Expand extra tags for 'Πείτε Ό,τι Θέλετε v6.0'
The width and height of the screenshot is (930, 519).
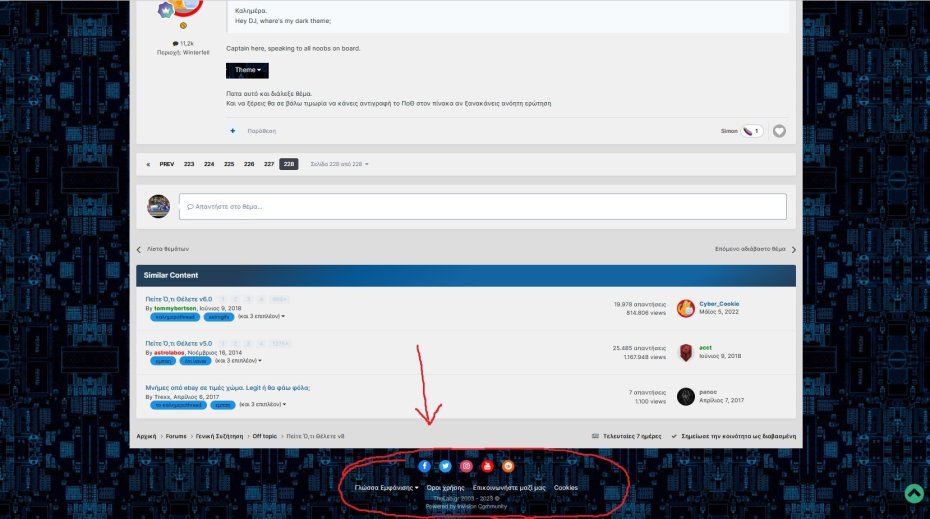coord(261,317)
